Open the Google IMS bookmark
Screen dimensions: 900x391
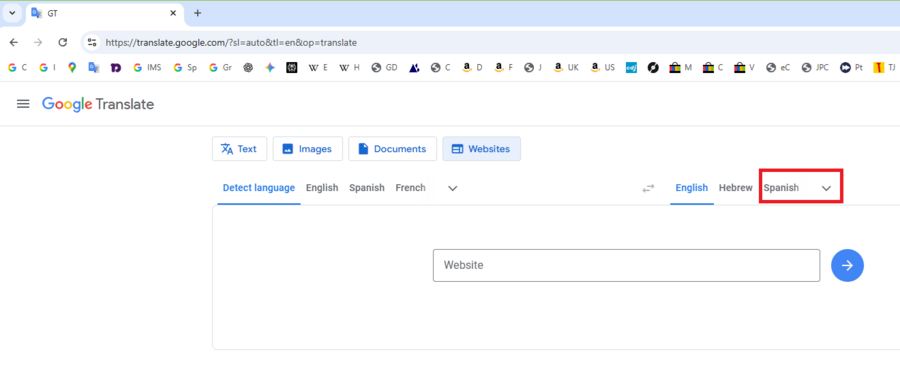(148, 68)
